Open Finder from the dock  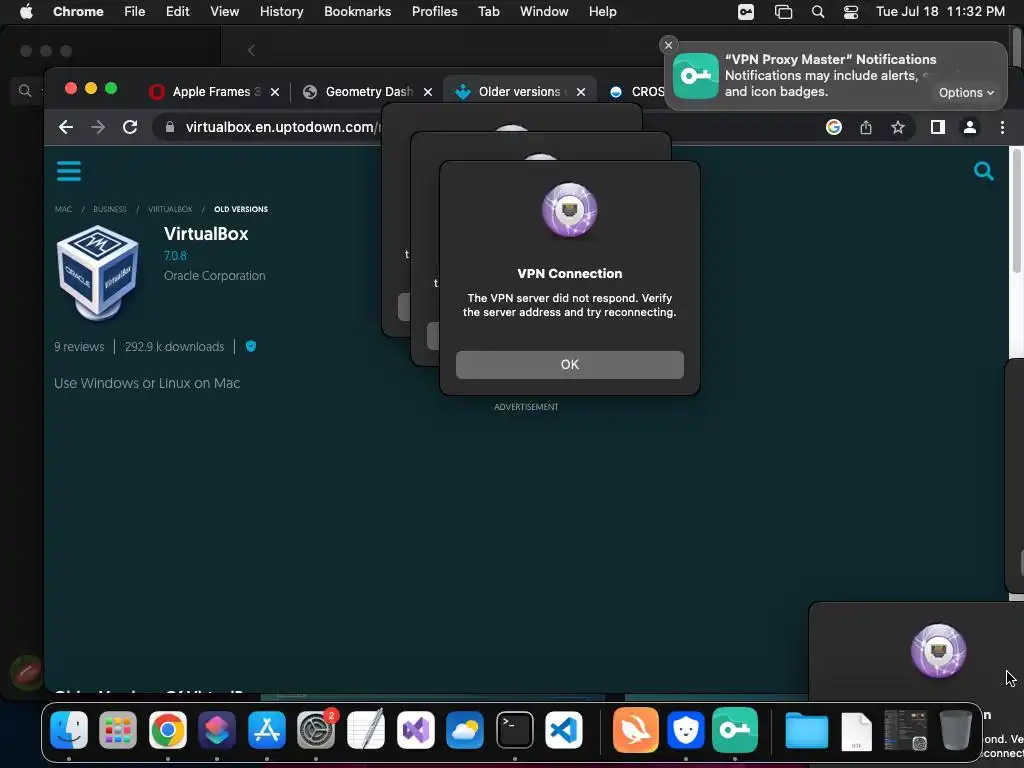click(69, 729)
